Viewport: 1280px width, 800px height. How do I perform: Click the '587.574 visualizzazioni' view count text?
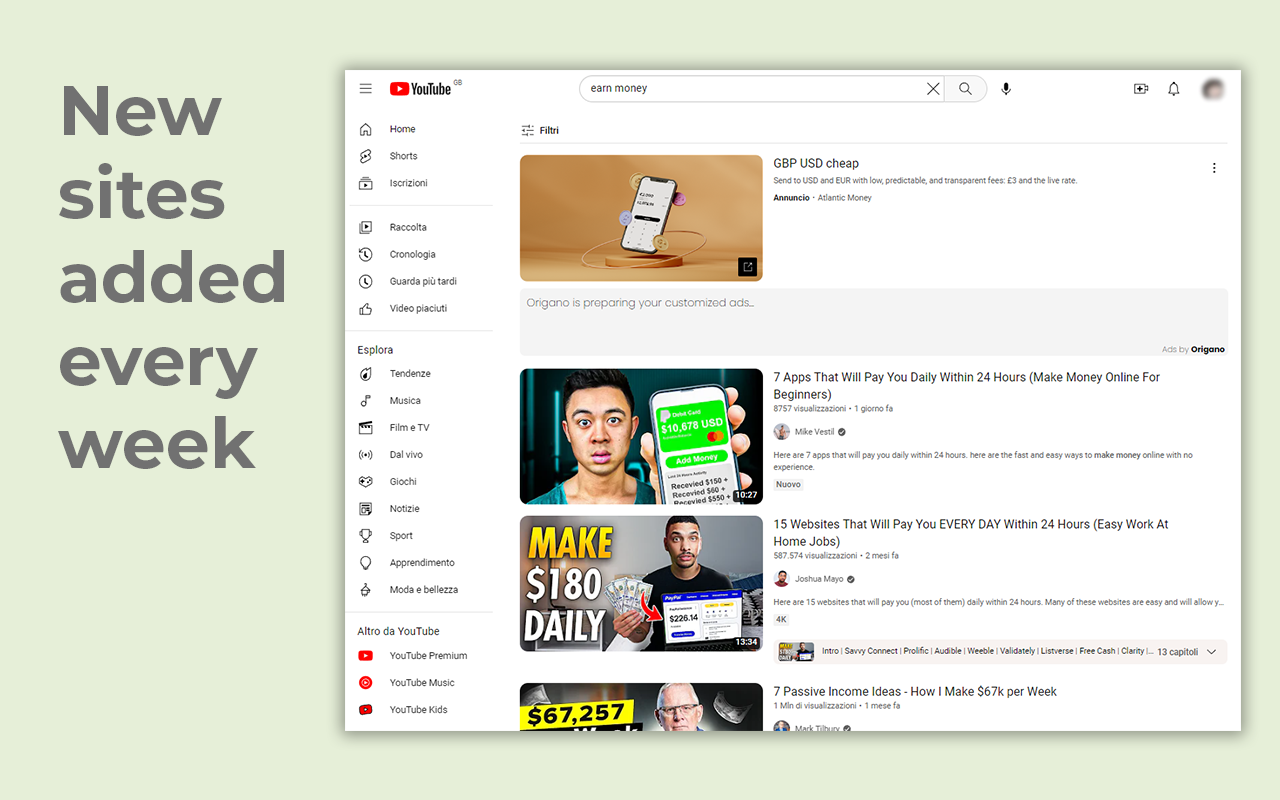[815, 556]
